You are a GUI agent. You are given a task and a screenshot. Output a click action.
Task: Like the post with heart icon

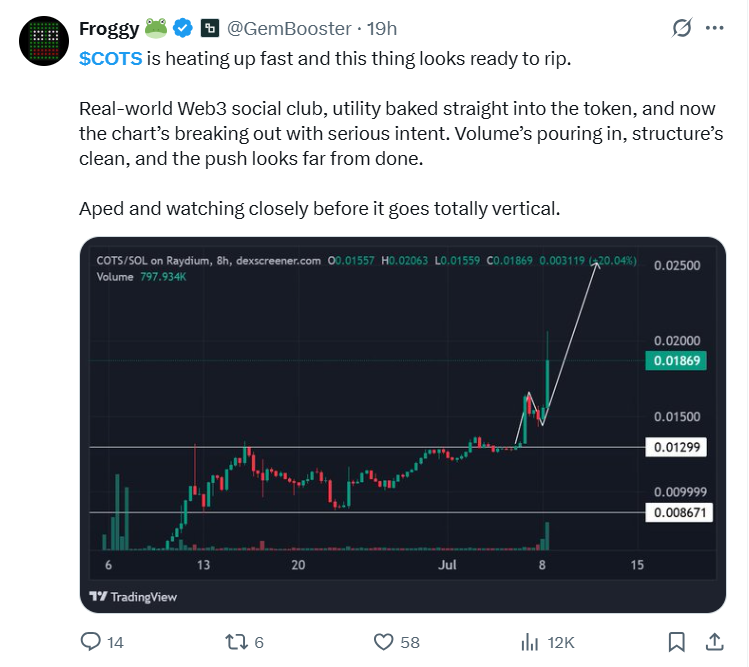click(383, 642)
